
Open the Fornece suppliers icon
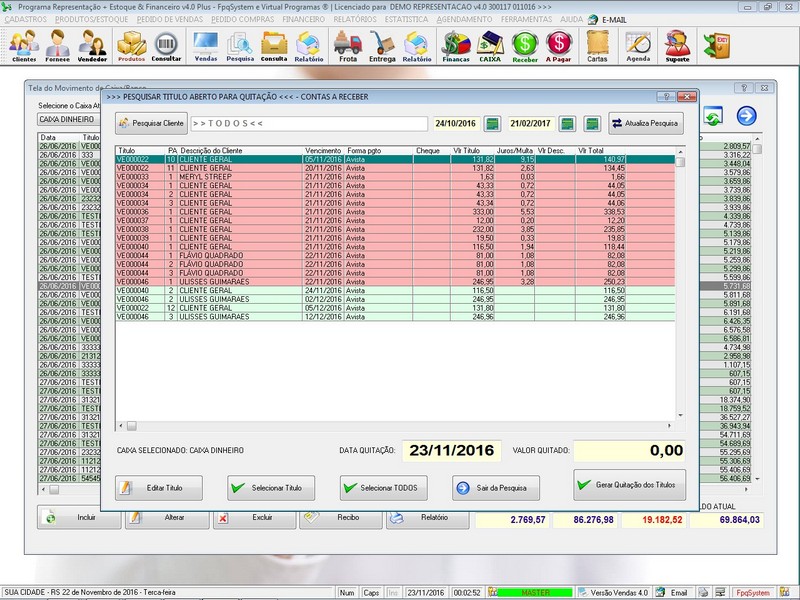coord(57,45)
